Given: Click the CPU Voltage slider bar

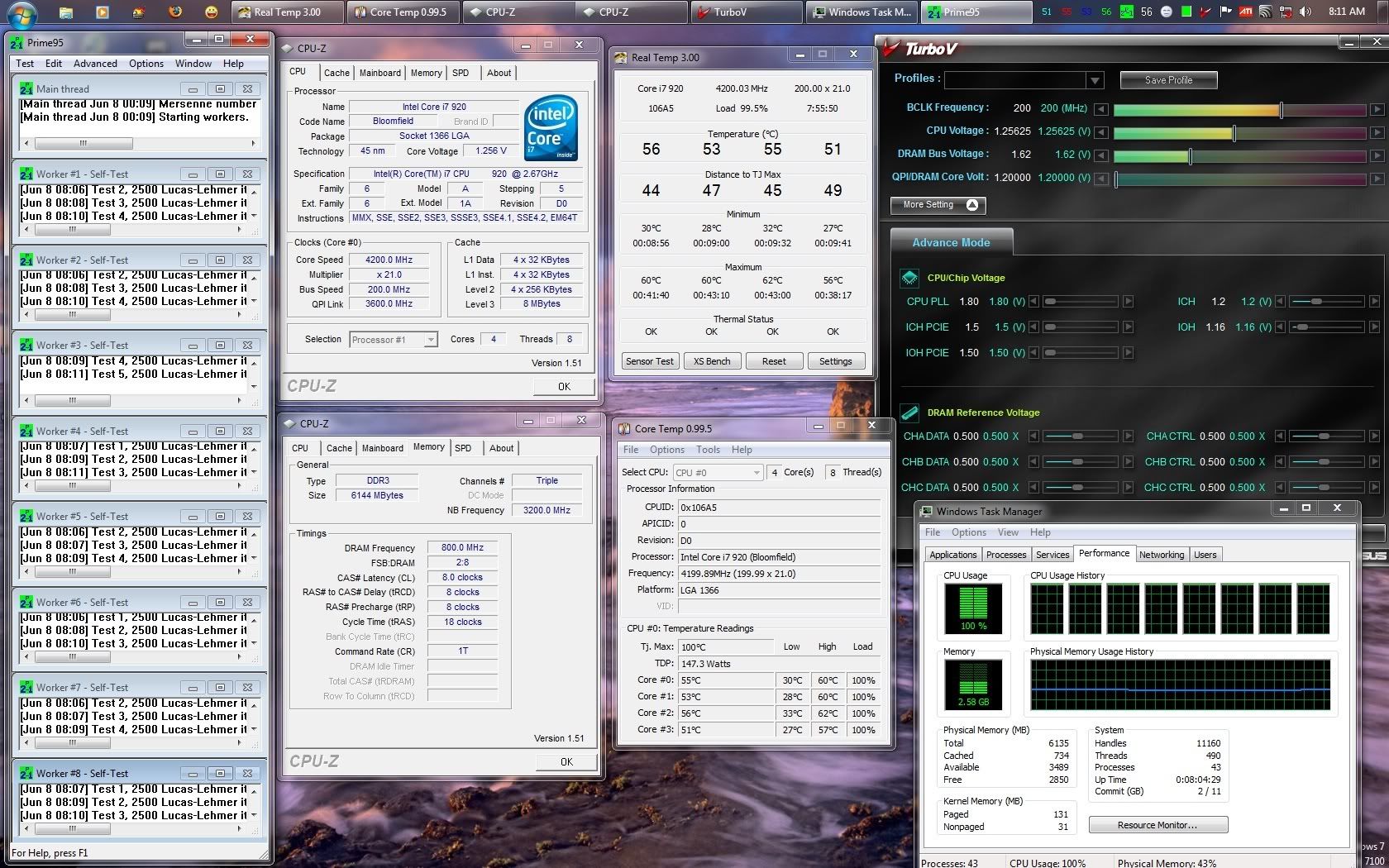Looking at the screenshot, I should coord(1239,132).
